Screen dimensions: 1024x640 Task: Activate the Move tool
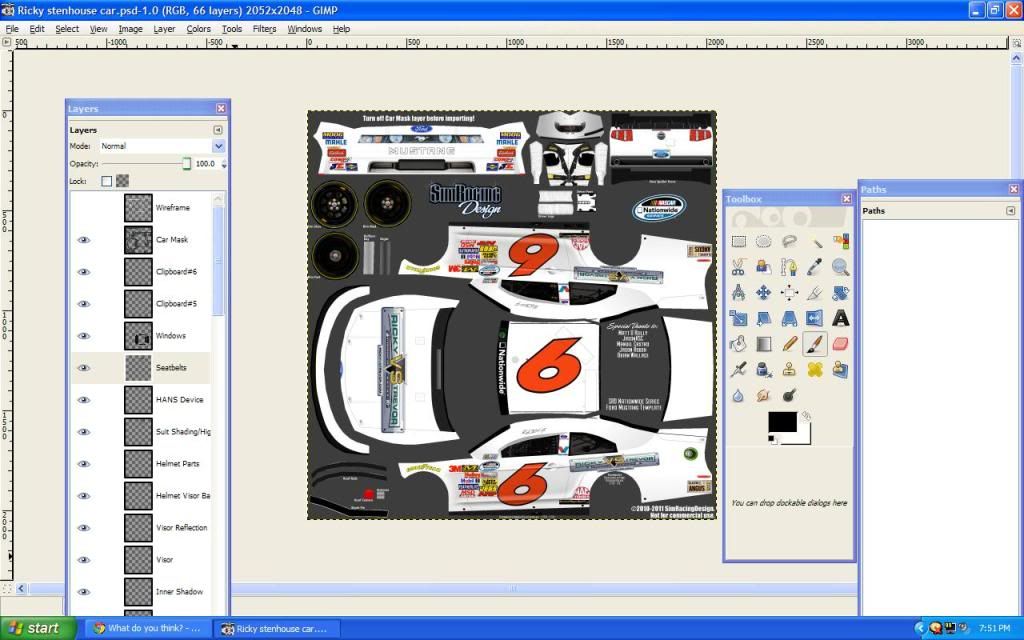click(764, 293)
